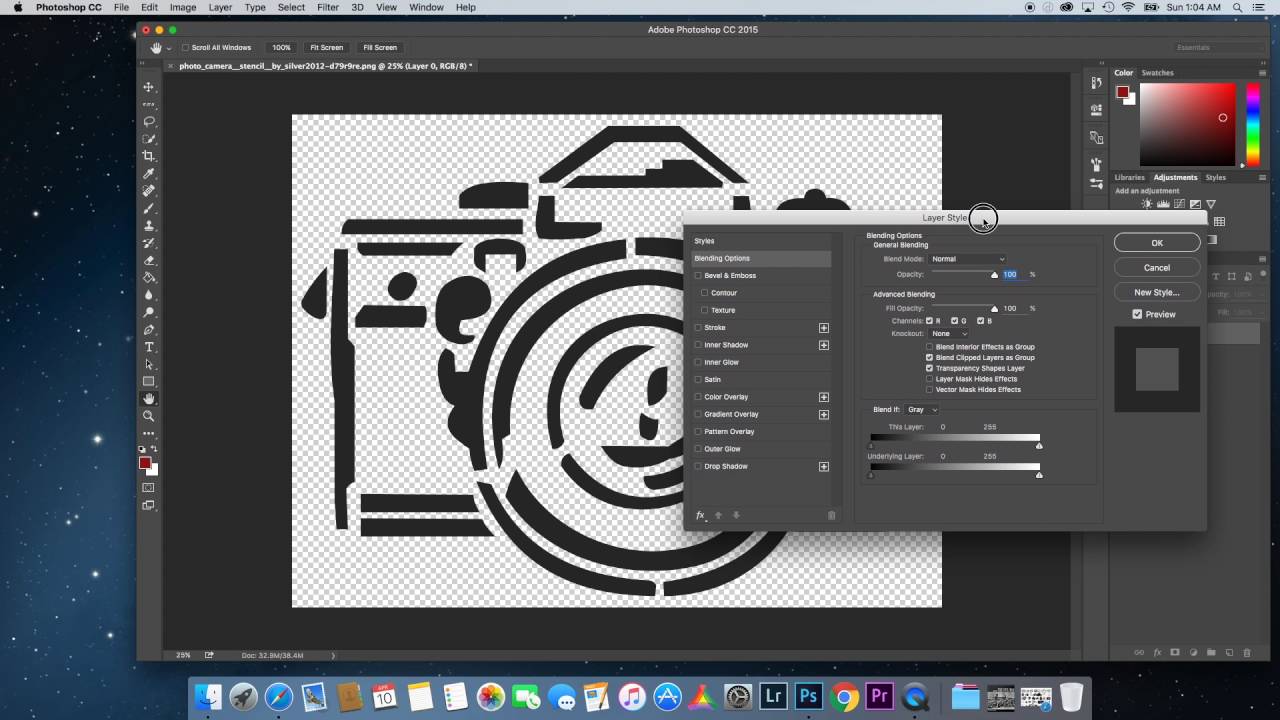The width and height of the screenshot is (1280, 720).
Task: Select the Clone Stamp tool
Action: click(x=149, y=226)
